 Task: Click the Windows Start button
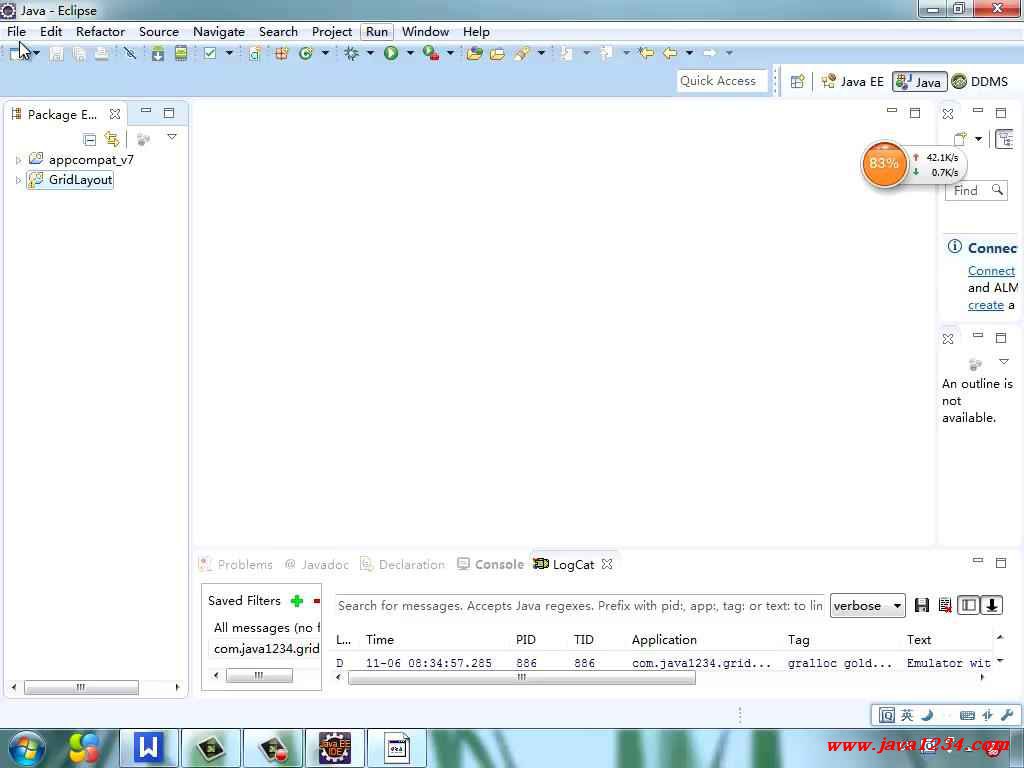pyautogui.click(x=25, y=748)
